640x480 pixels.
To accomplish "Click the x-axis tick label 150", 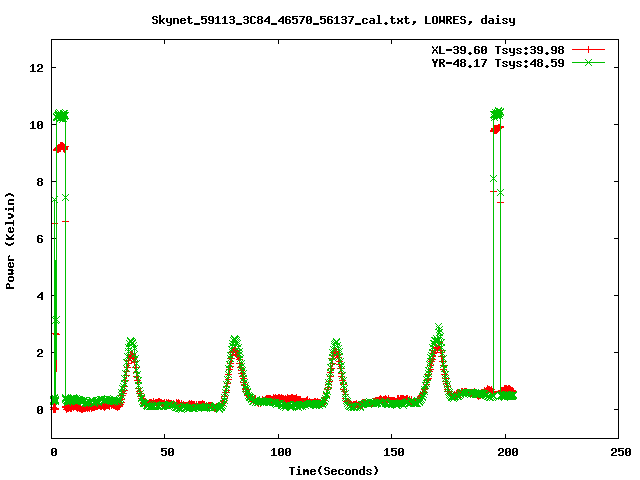I will 393,452.
